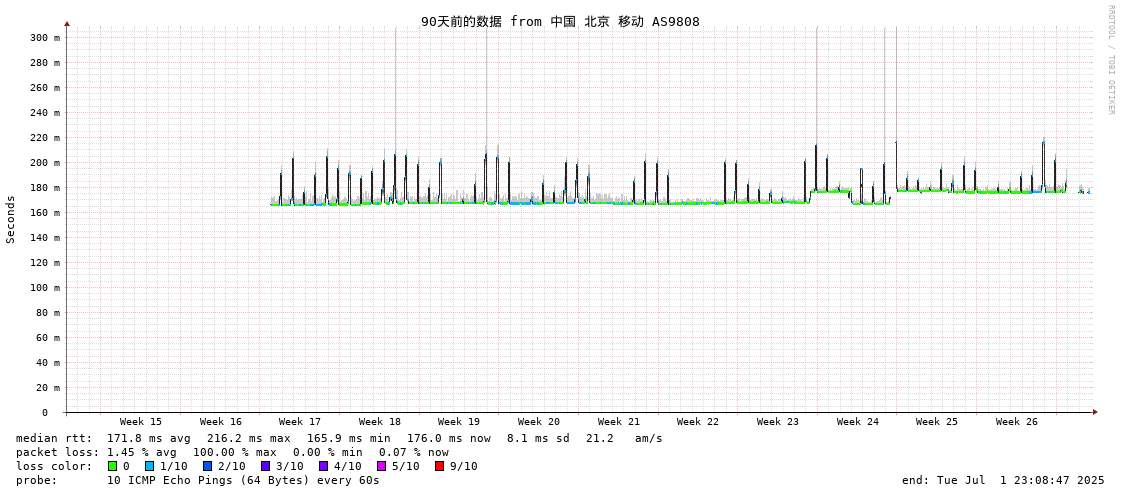Click the 40 m y-axis label
This screenshot has width=1121, height=494.
tap(48, 362)
